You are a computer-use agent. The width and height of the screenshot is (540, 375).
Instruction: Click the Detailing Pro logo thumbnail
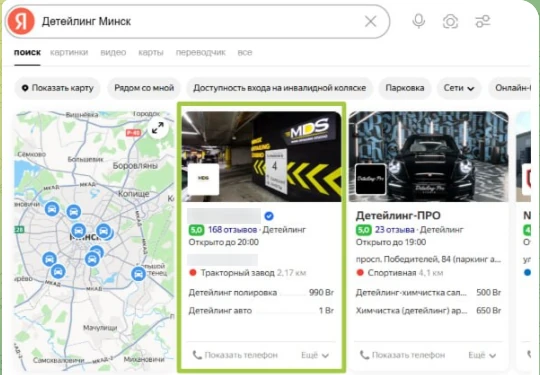pos(370,179)
